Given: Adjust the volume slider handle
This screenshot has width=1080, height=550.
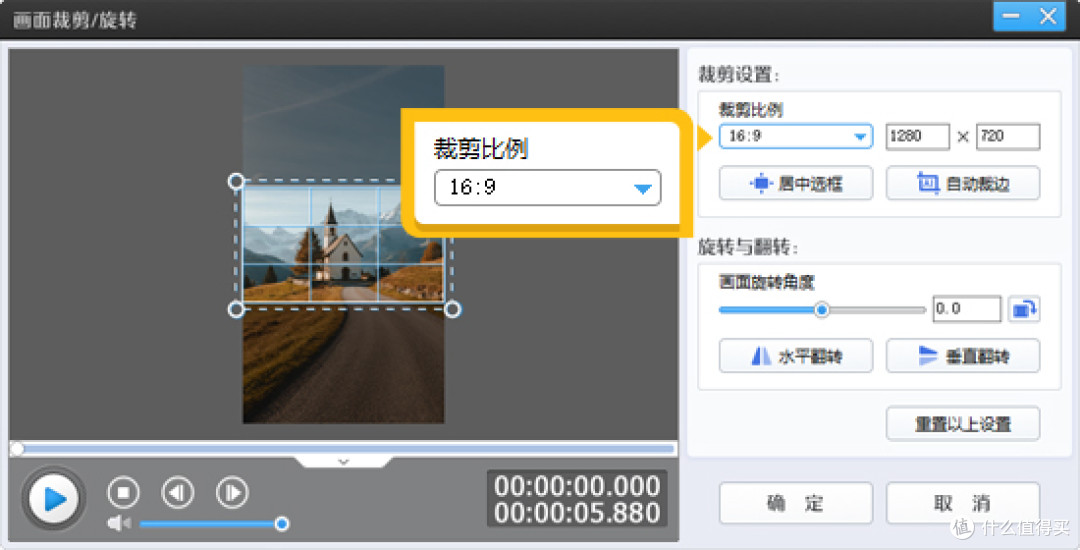Looking at the screenshot, I should (281, 524).
